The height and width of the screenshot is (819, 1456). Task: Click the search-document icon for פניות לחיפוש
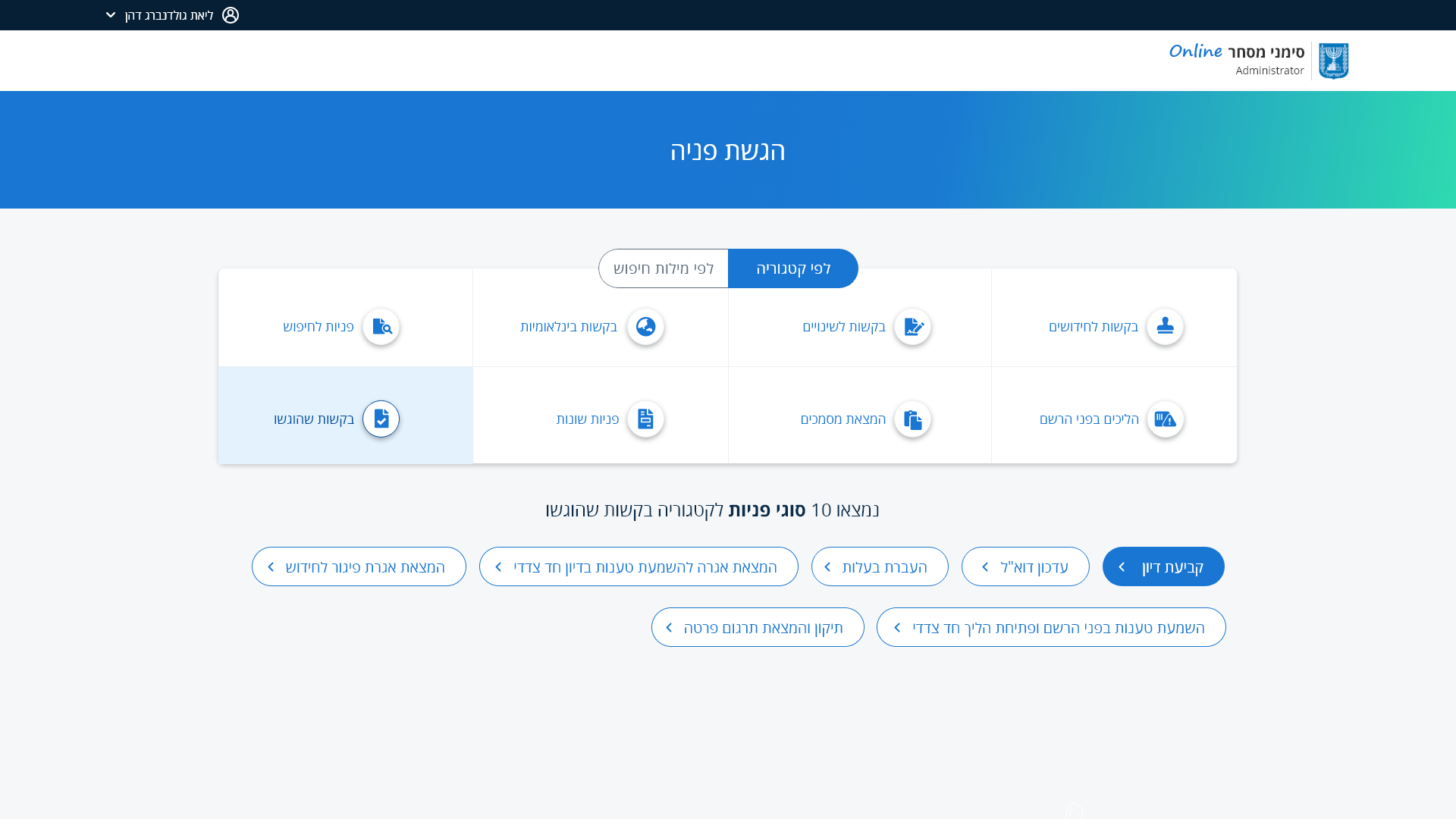coord(381,327)
